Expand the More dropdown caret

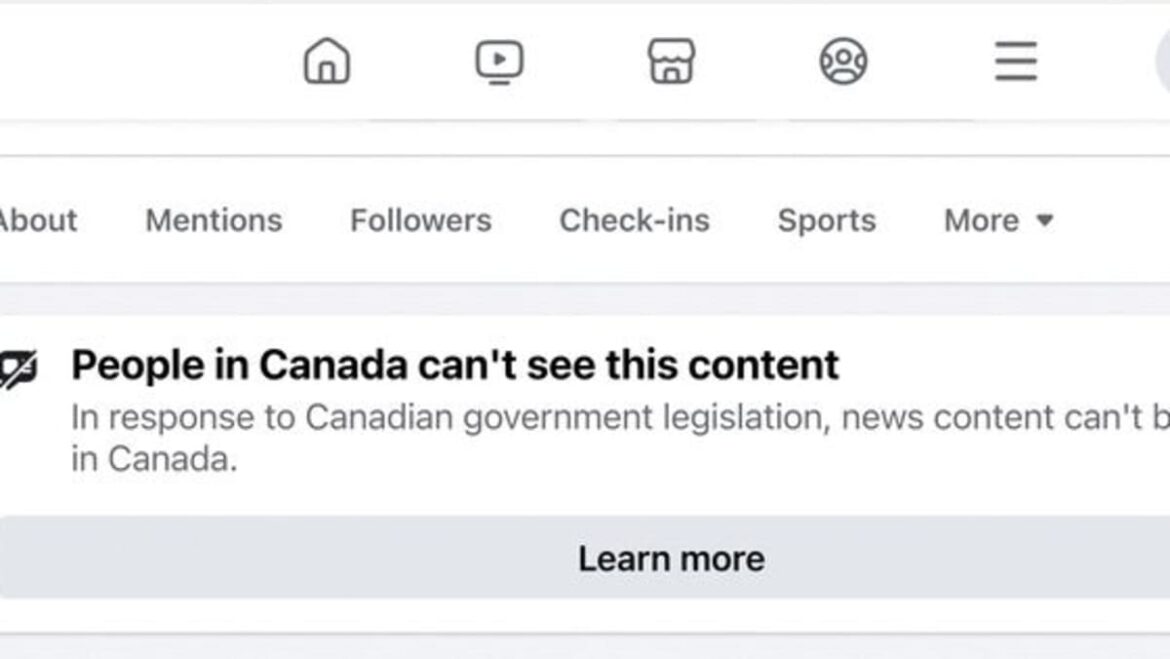tap(1045, 223)
